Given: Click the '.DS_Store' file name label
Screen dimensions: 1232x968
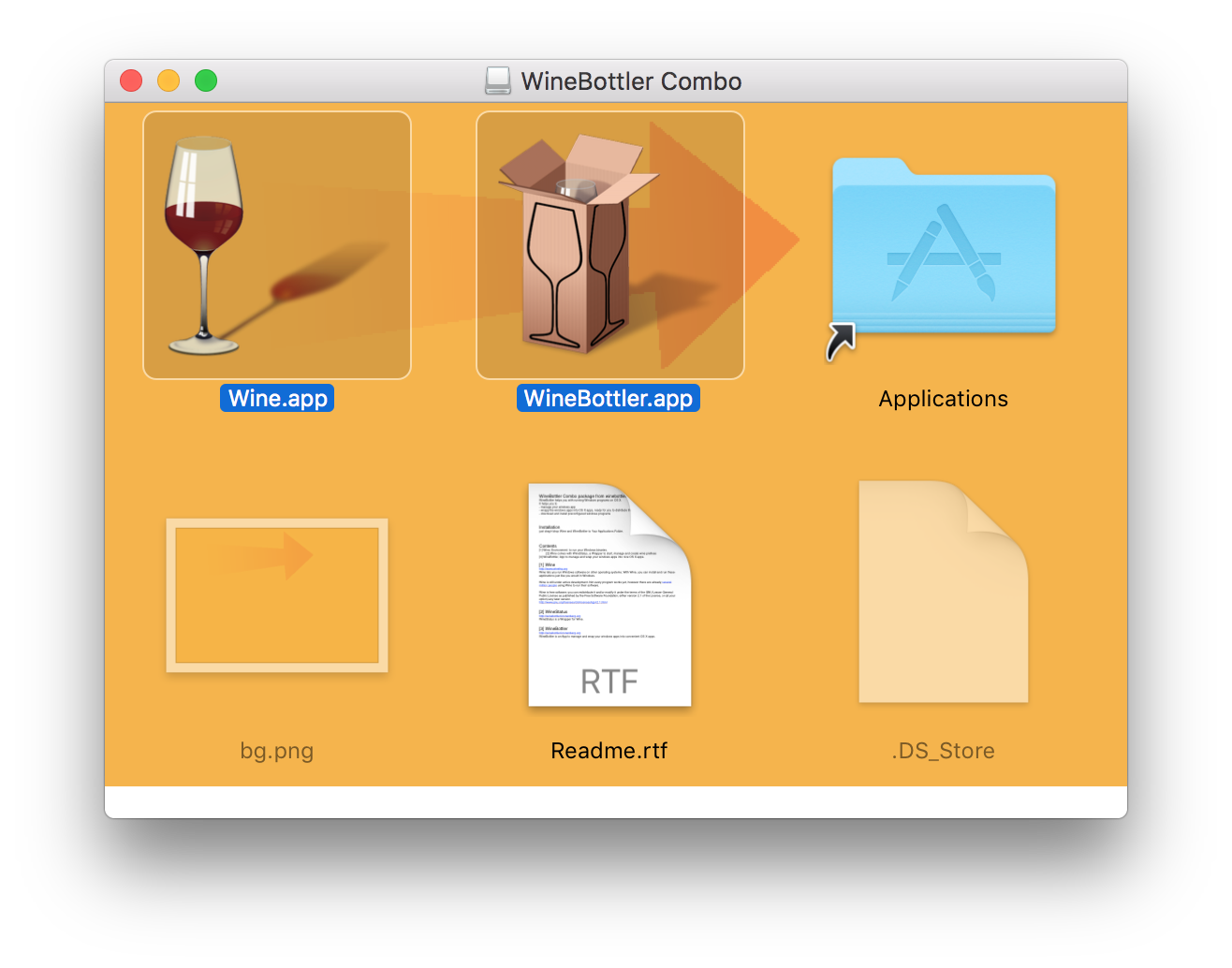Looking at the screenshot, I should pyautogui.click(x=944, y=751).
